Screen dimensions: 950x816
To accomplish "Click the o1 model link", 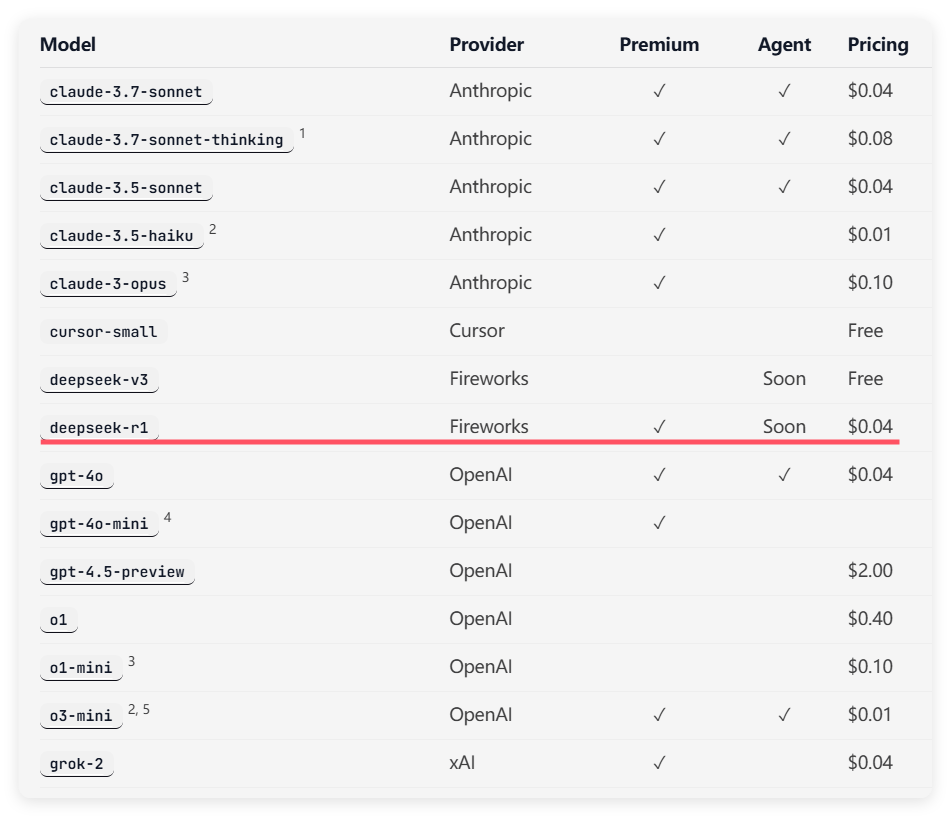I will 59,620.
